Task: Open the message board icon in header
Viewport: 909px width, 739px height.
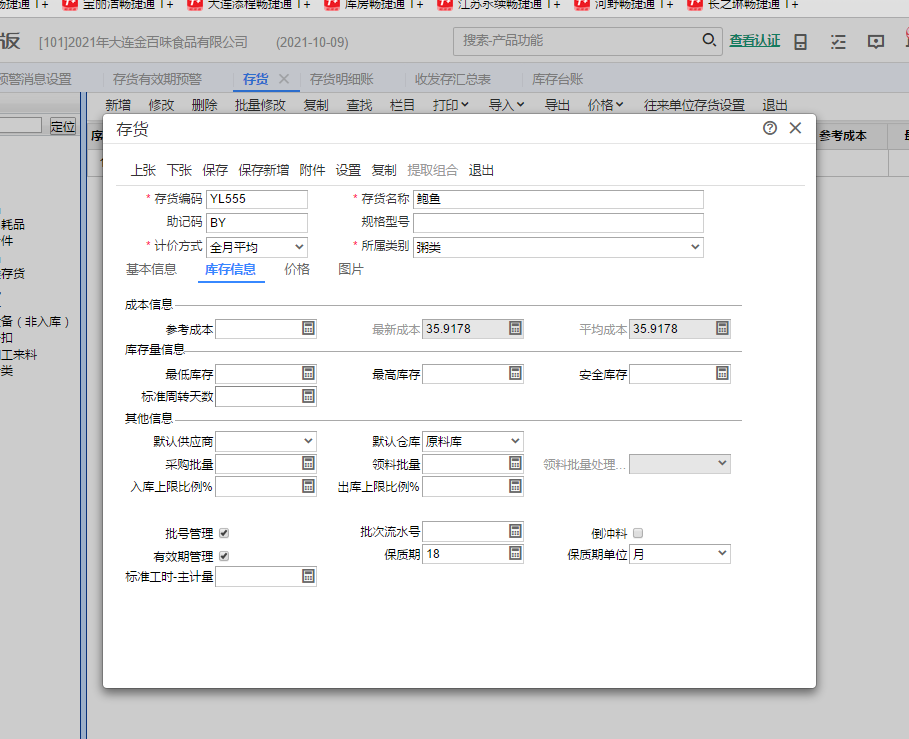Action: tap(876, 42)
